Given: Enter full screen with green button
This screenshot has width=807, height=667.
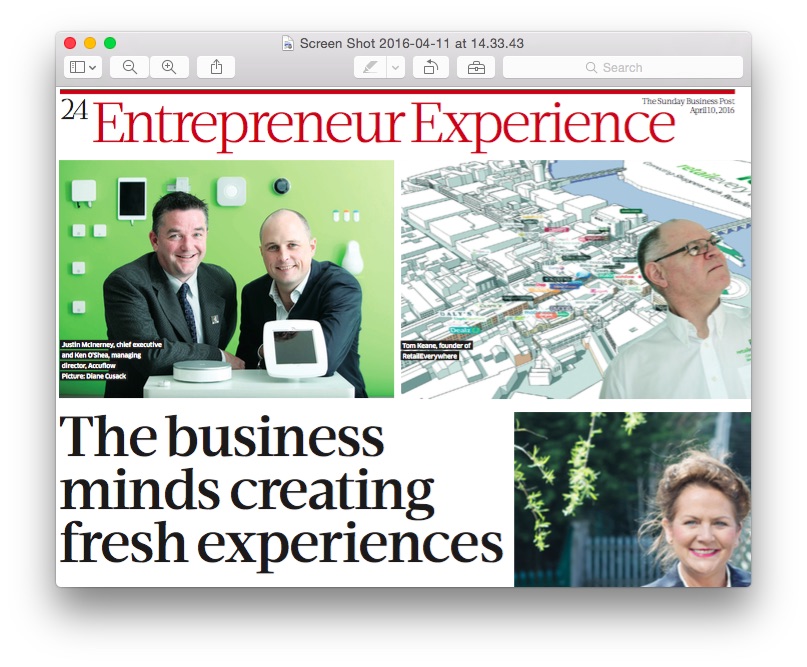Looking at the screenshot, I should tap(110, 43).
